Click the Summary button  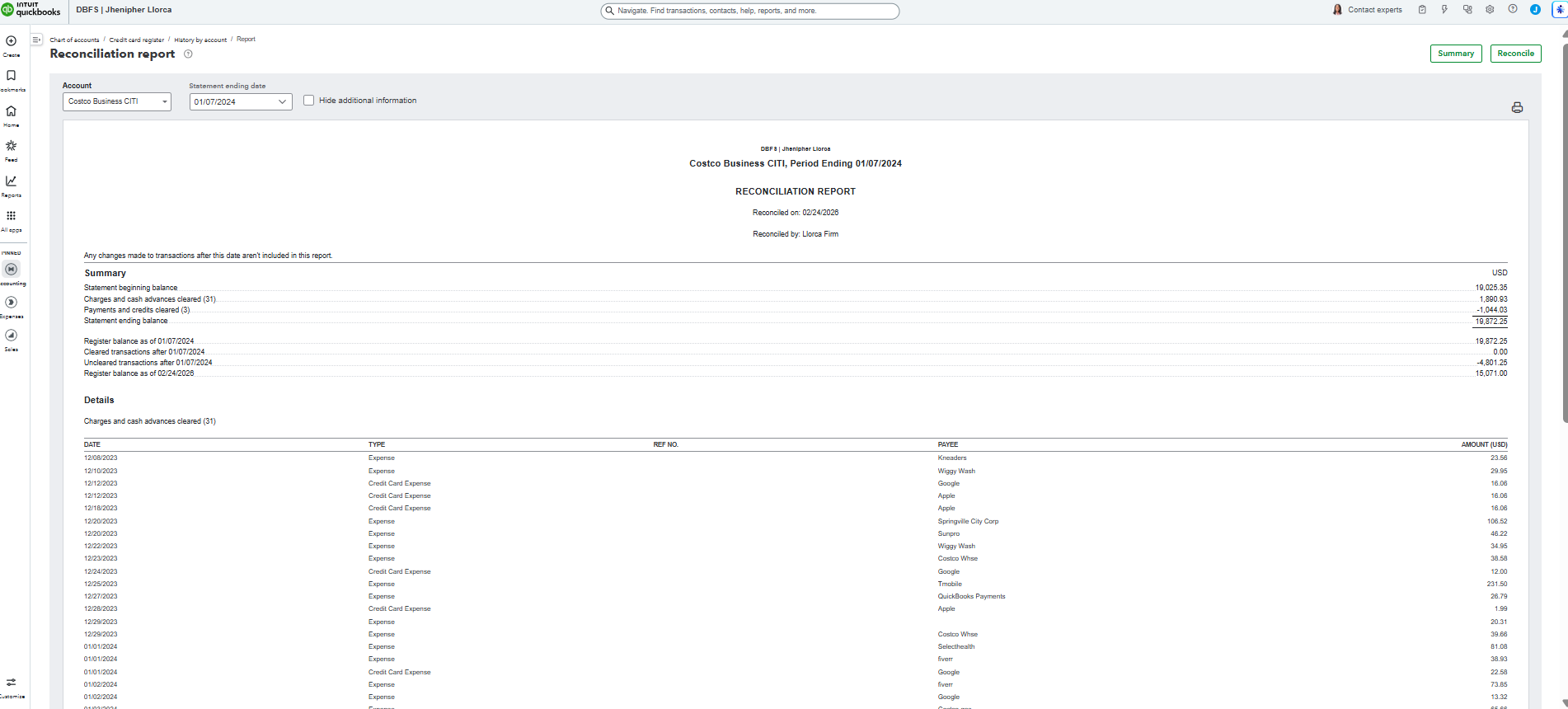(1456, 54)
